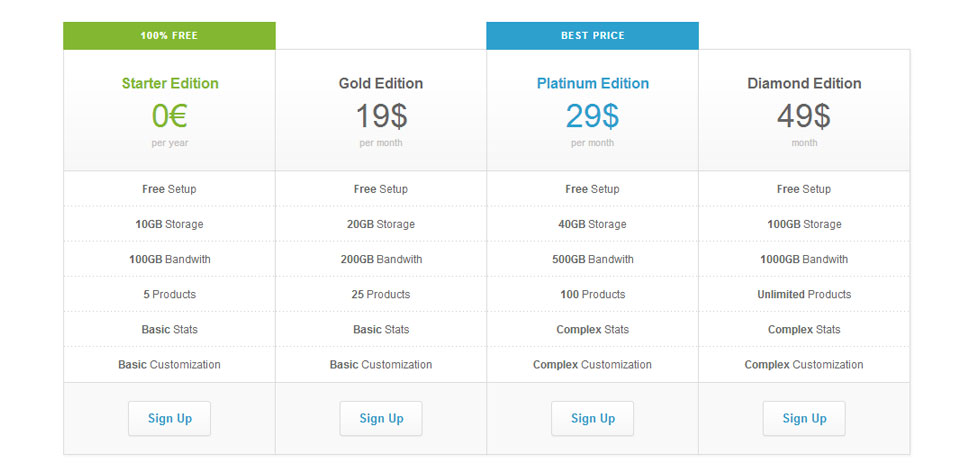Click the Diamond Edition heading
980x471 pixels.
804,83
